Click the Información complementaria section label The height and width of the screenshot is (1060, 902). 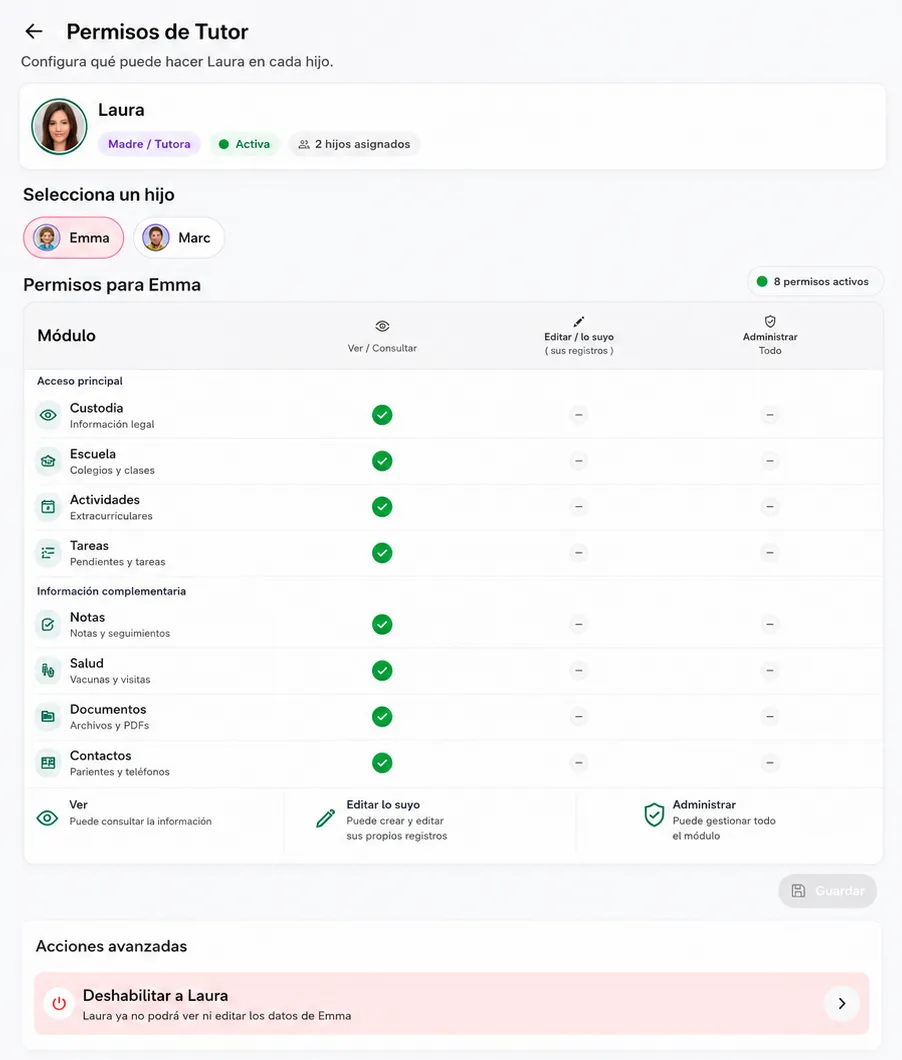click(x=112, y=592)
